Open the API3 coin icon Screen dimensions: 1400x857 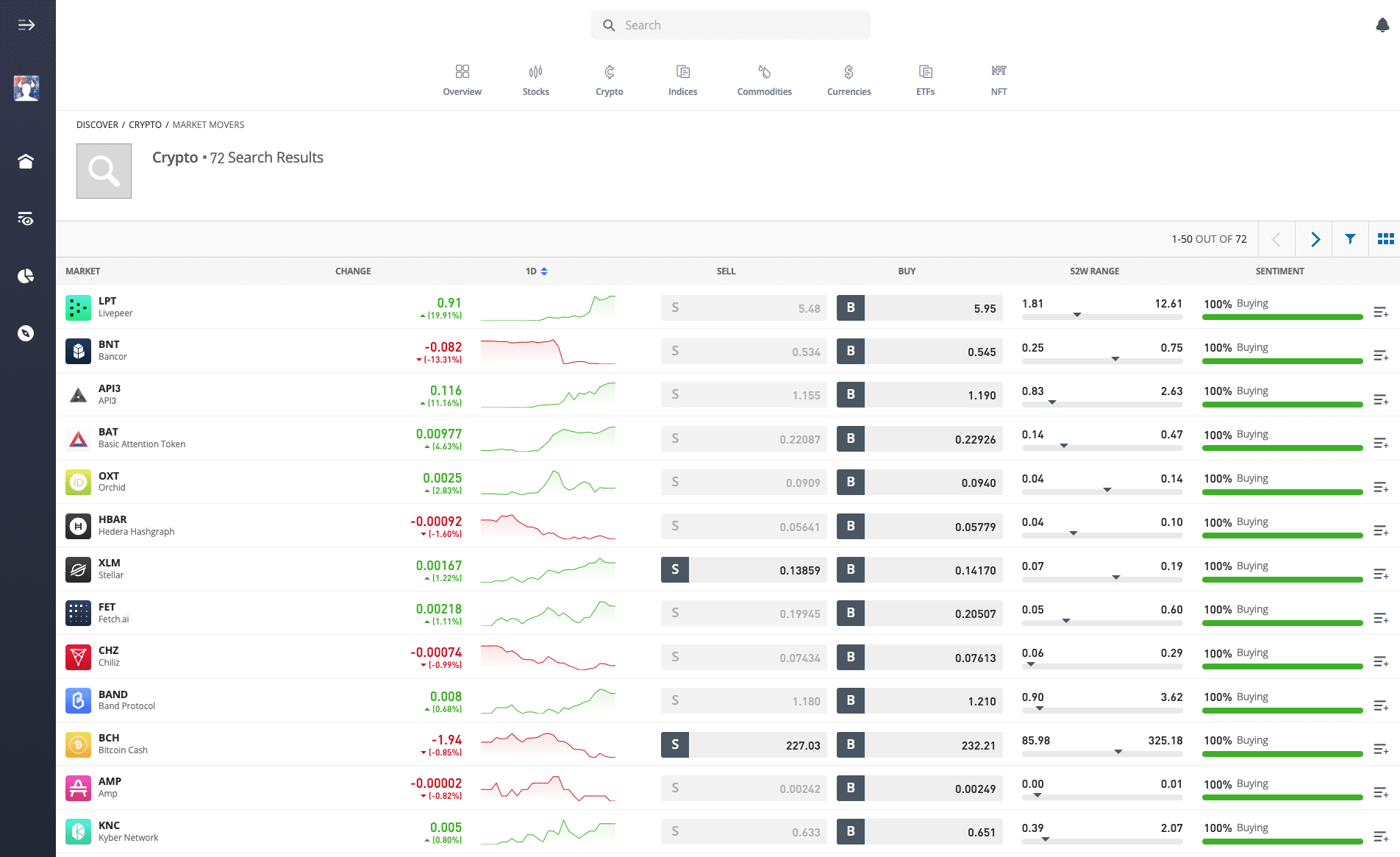78,395
